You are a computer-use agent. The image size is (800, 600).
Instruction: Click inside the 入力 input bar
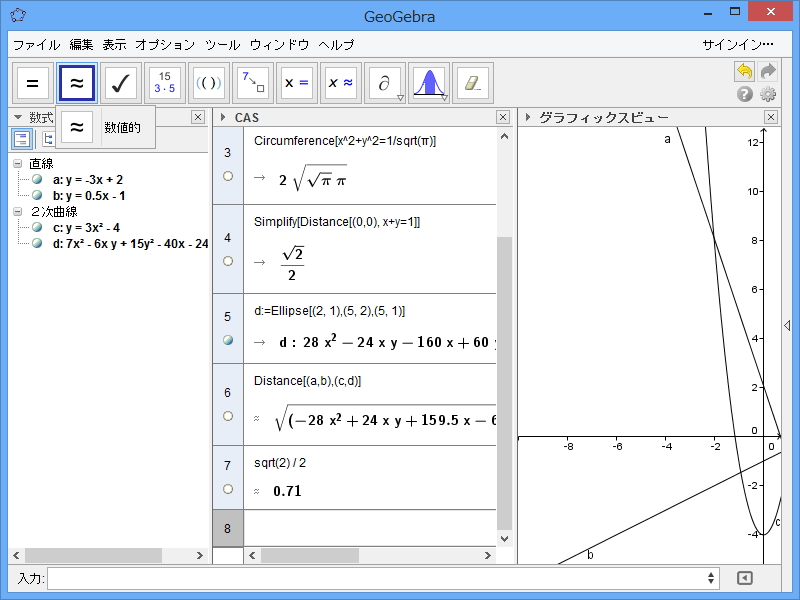tap(380, 578)
